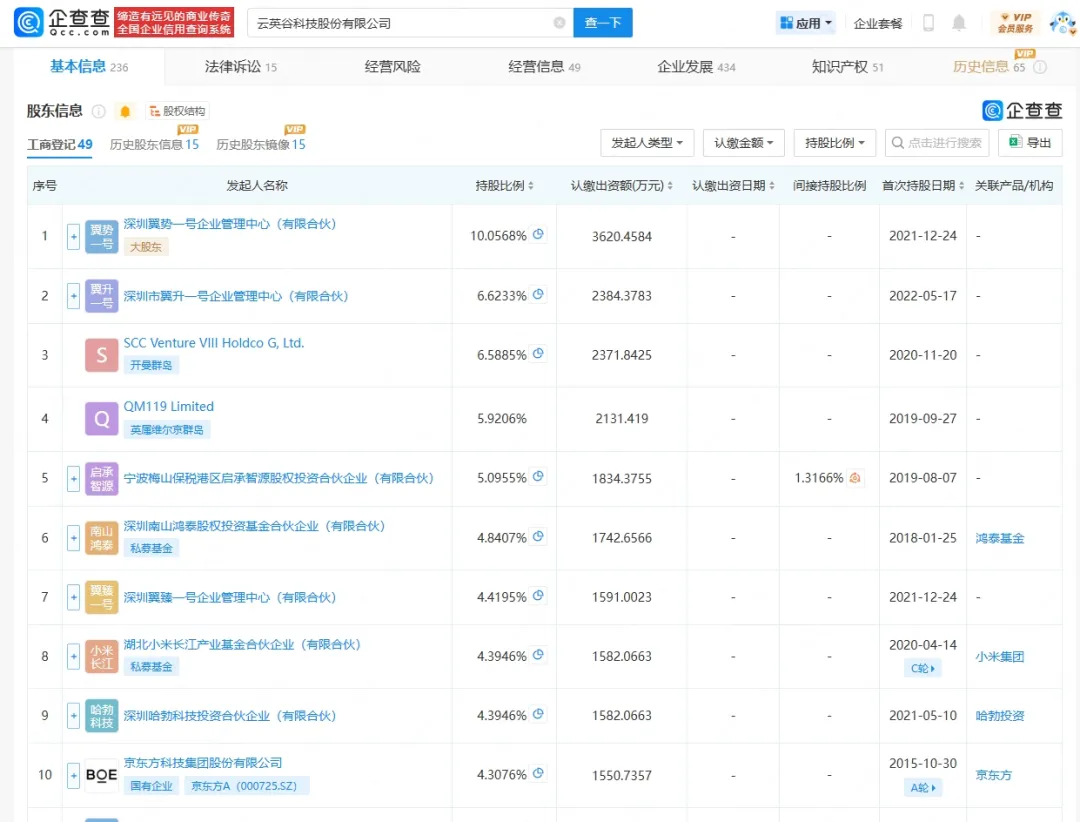Image resolution: width=1080 pixels, height=822 pixels.
Task: Click the 南山鸿泰 logo tile
Action: (101, 538)
